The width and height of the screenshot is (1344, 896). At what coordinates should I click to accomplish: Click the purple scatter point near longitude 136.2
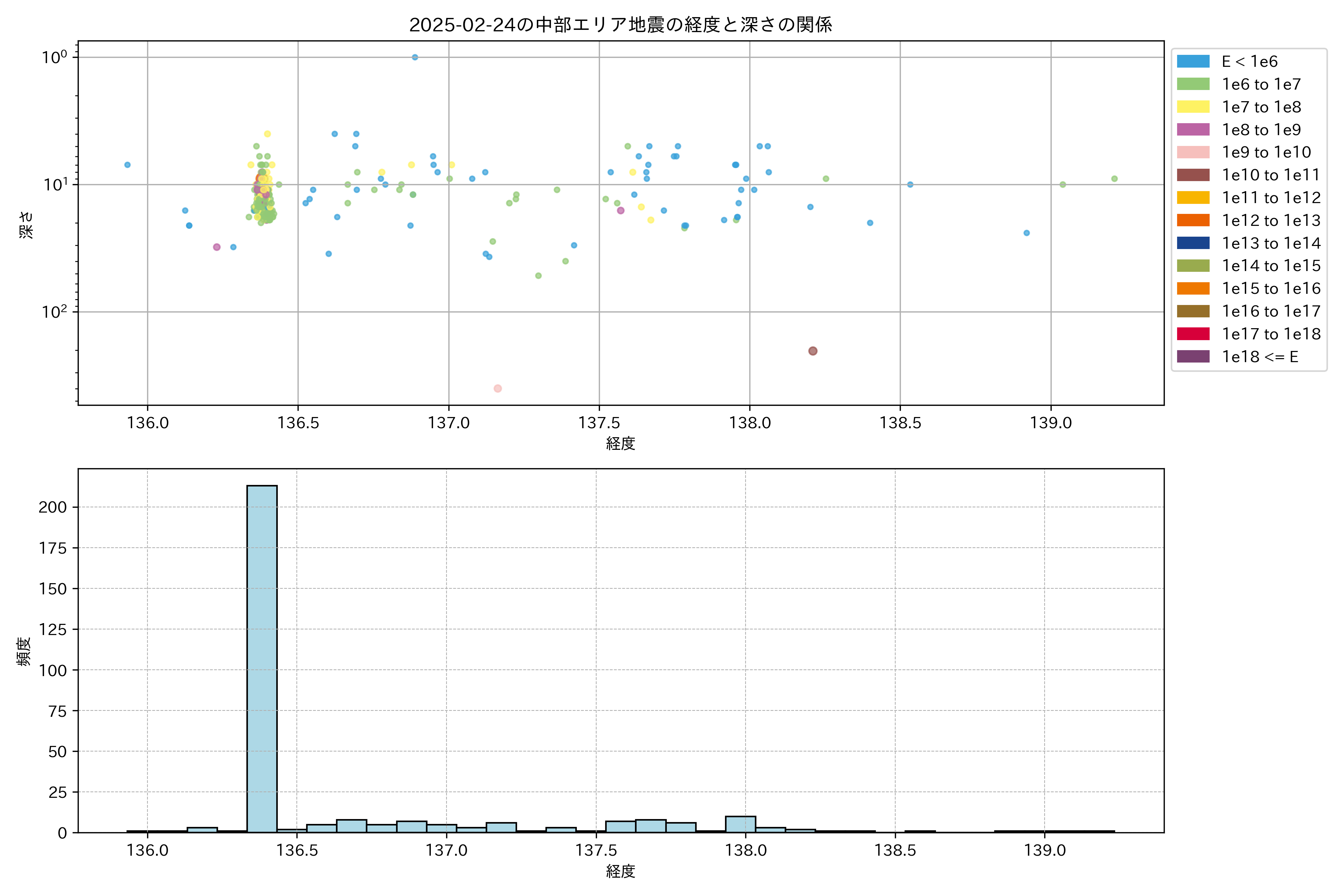click(x=217, y=247)
